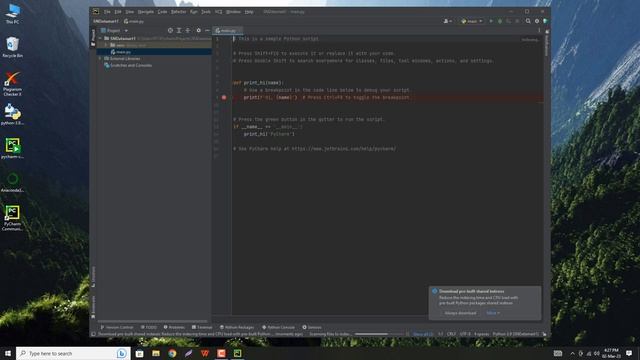Click the jetbrains.com help URL in code

[x=343, y=149]
